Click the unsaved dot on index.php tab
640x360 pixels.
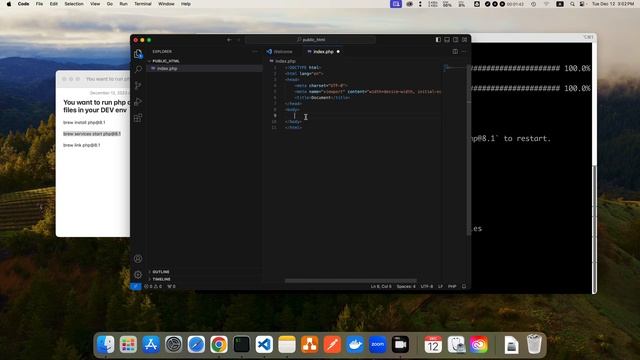338,52
